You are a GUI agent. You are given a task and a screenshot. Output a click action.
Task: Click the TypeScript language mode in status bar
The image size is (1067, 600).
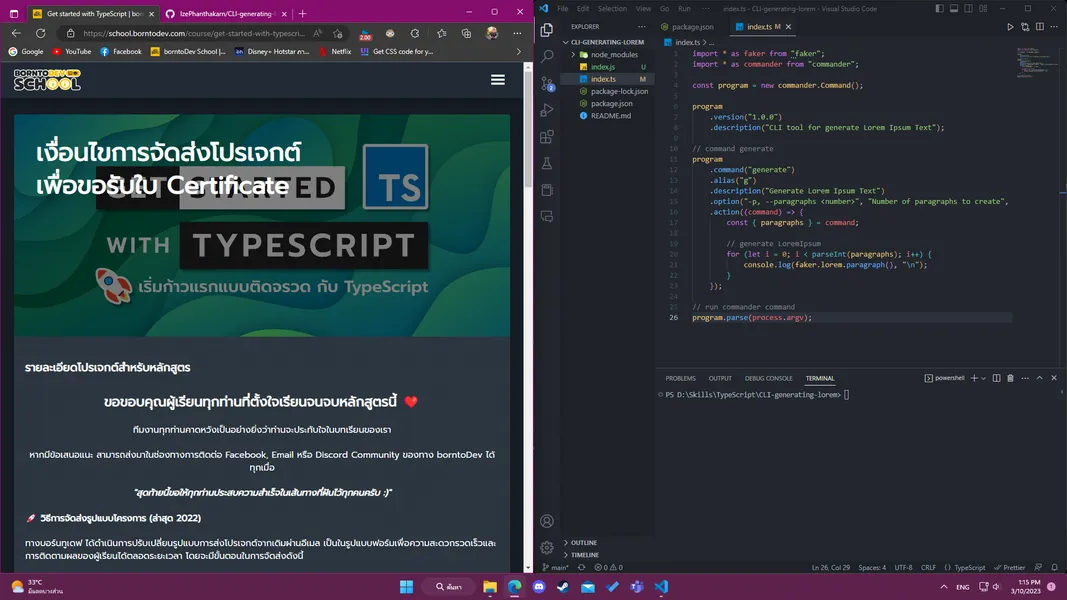(x=969, y=567)
